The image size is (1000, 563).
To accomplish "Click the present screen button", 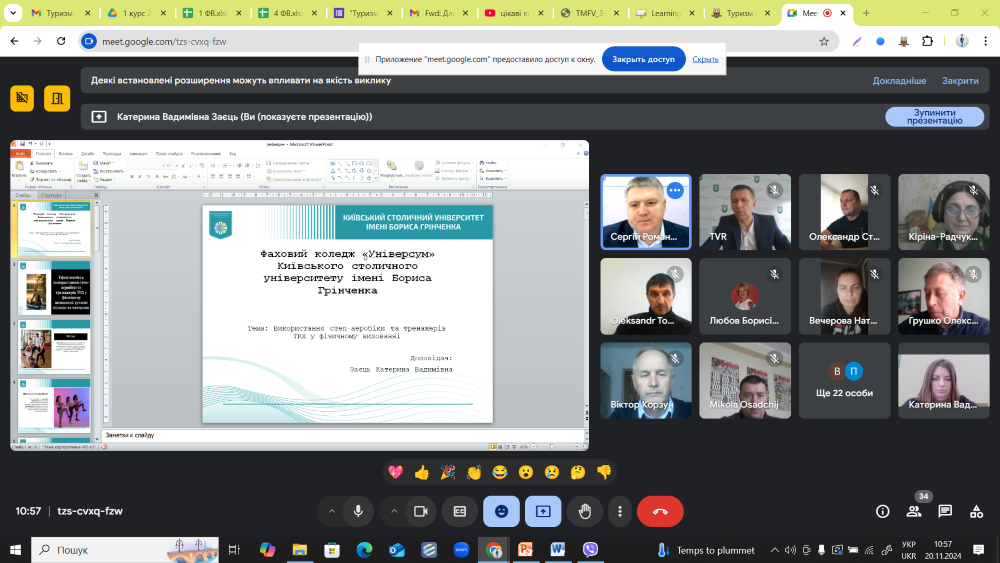I will pyautogui.click(x=543, y=511).
